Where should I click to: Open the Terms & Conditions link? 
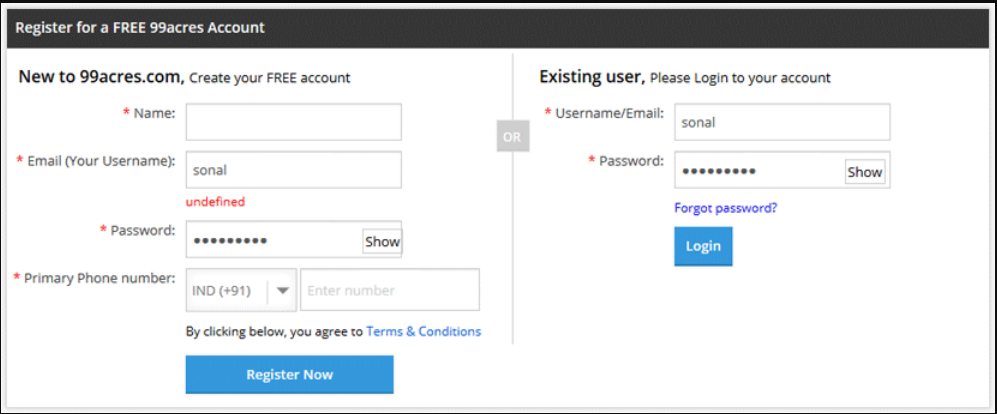[423, 331]
